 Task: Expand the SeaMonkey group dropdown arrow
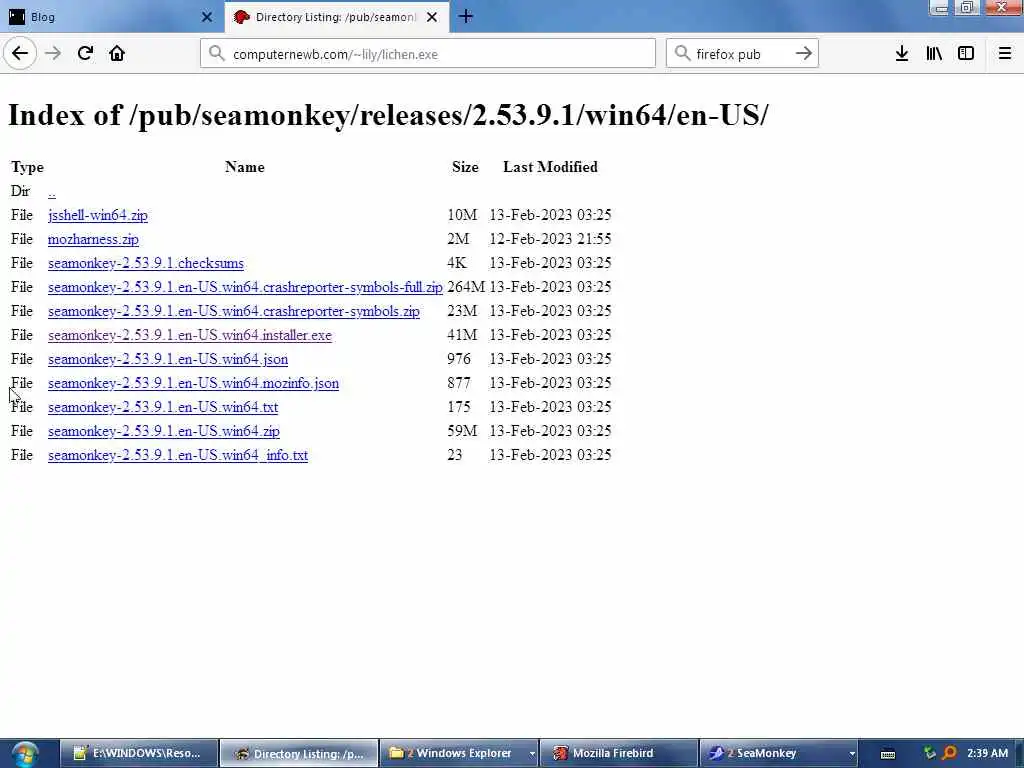click(852, 754)
